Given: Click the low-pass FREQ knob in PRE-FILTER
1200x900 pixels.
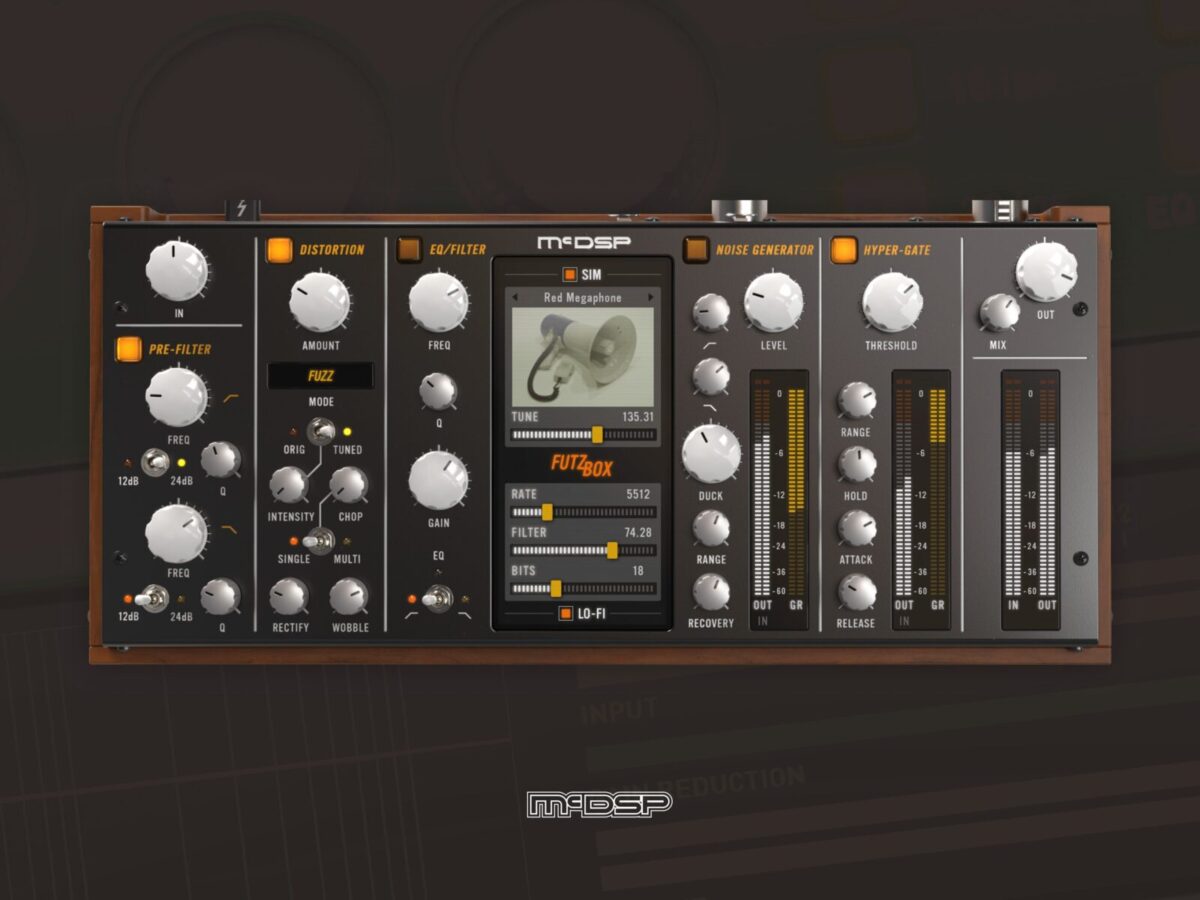Looking at the screenshot, I should click(x=178, y=532).
